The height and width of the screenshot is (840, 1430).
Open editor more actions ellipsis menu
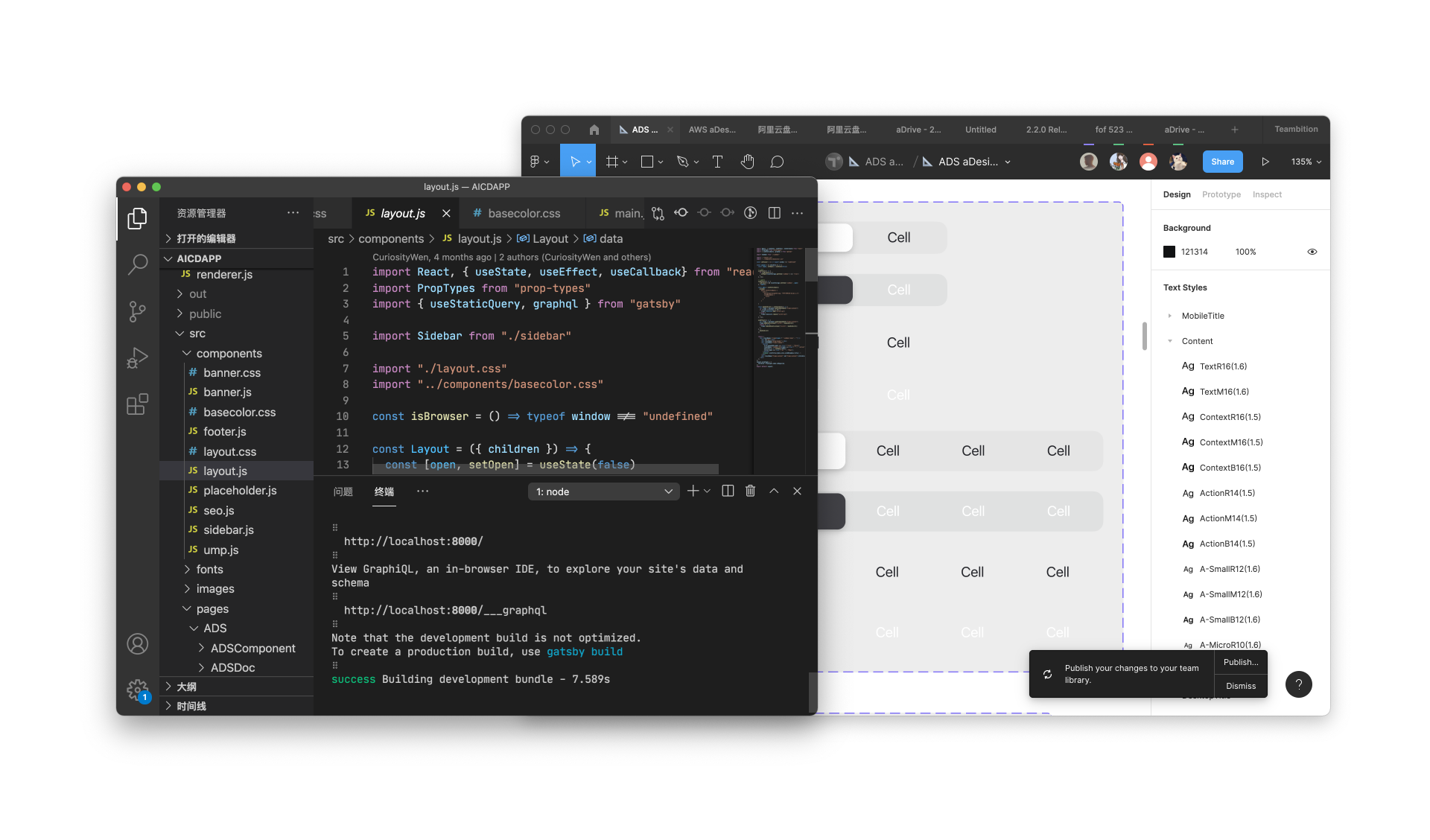click(798, 214)
